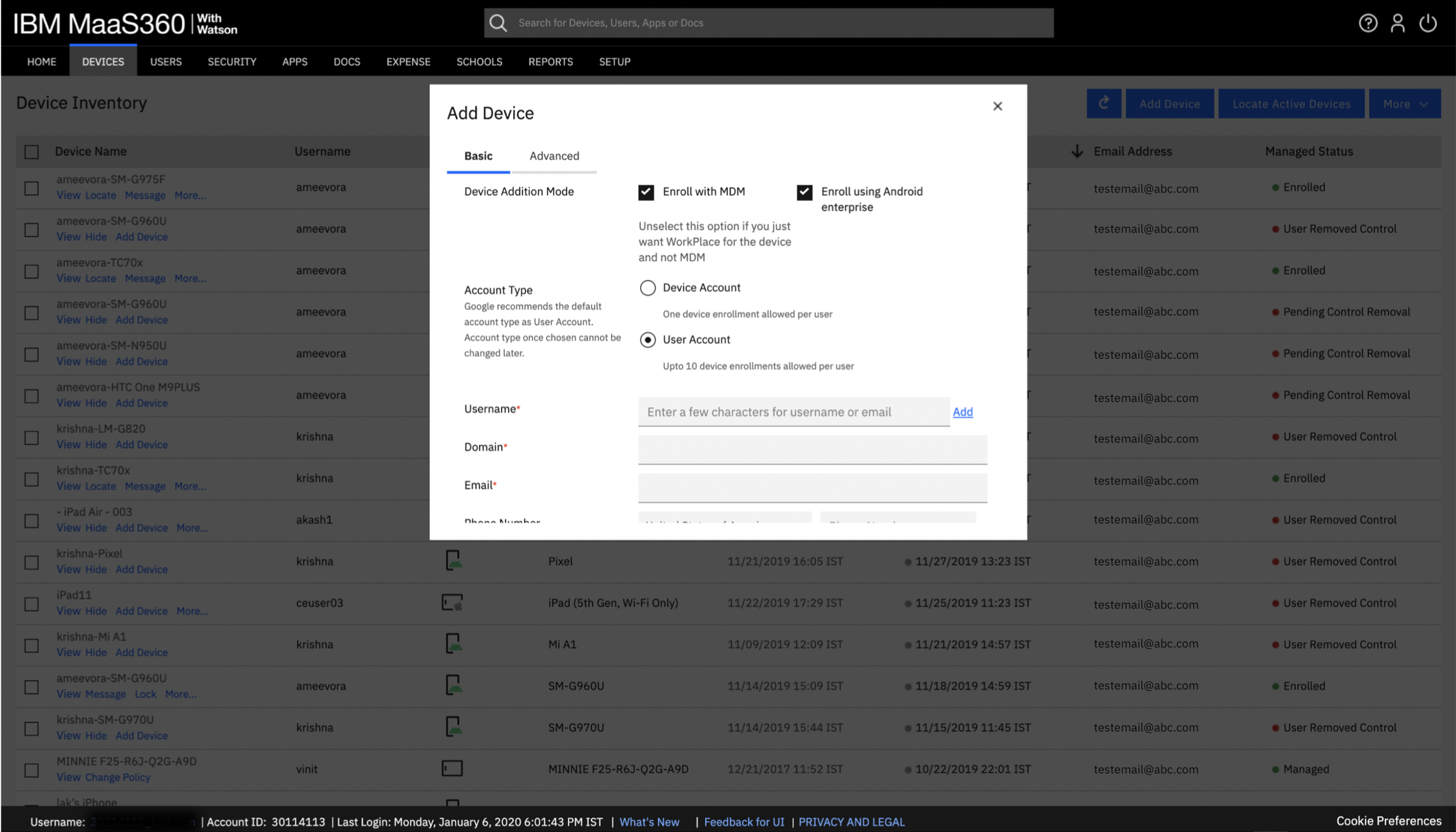Click the power logout icon
Screen dimensions: 1456x832
(x=1428, y=23)
